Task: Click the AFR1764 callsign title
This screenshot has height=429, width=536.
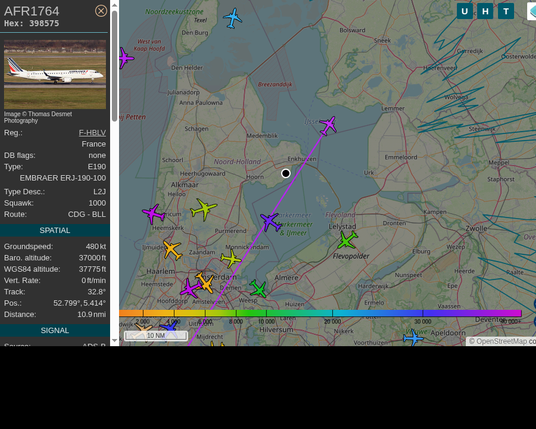Action: click(x=31, y=11)
